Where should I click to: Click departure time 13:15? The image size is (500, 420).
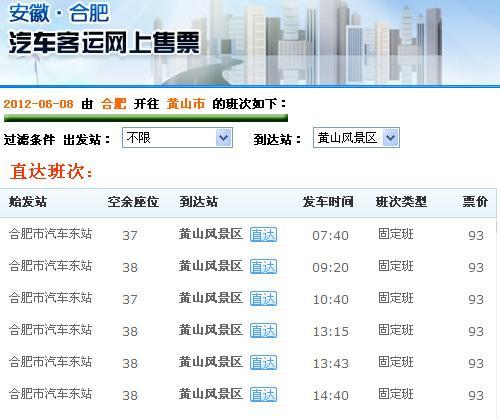330,332
